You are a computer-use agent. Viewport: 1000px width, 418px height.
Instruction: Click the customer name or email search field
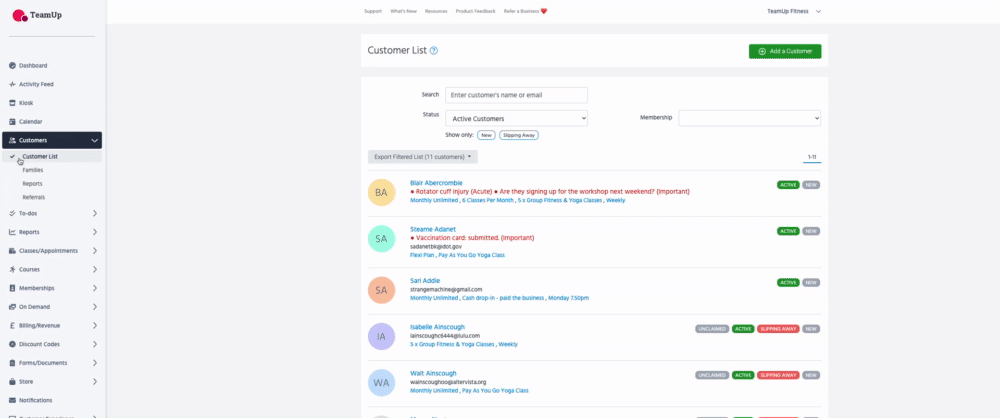tap(516, 95)
